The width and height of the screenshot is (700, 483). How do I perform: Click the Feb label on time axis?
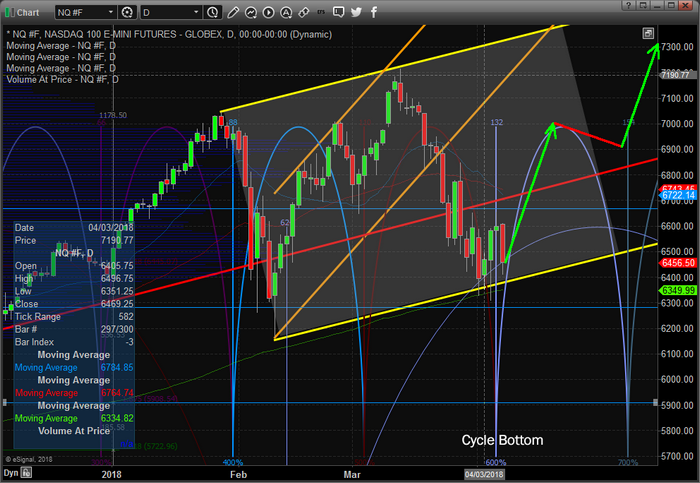pyautogui.click(x=238, y=474)
